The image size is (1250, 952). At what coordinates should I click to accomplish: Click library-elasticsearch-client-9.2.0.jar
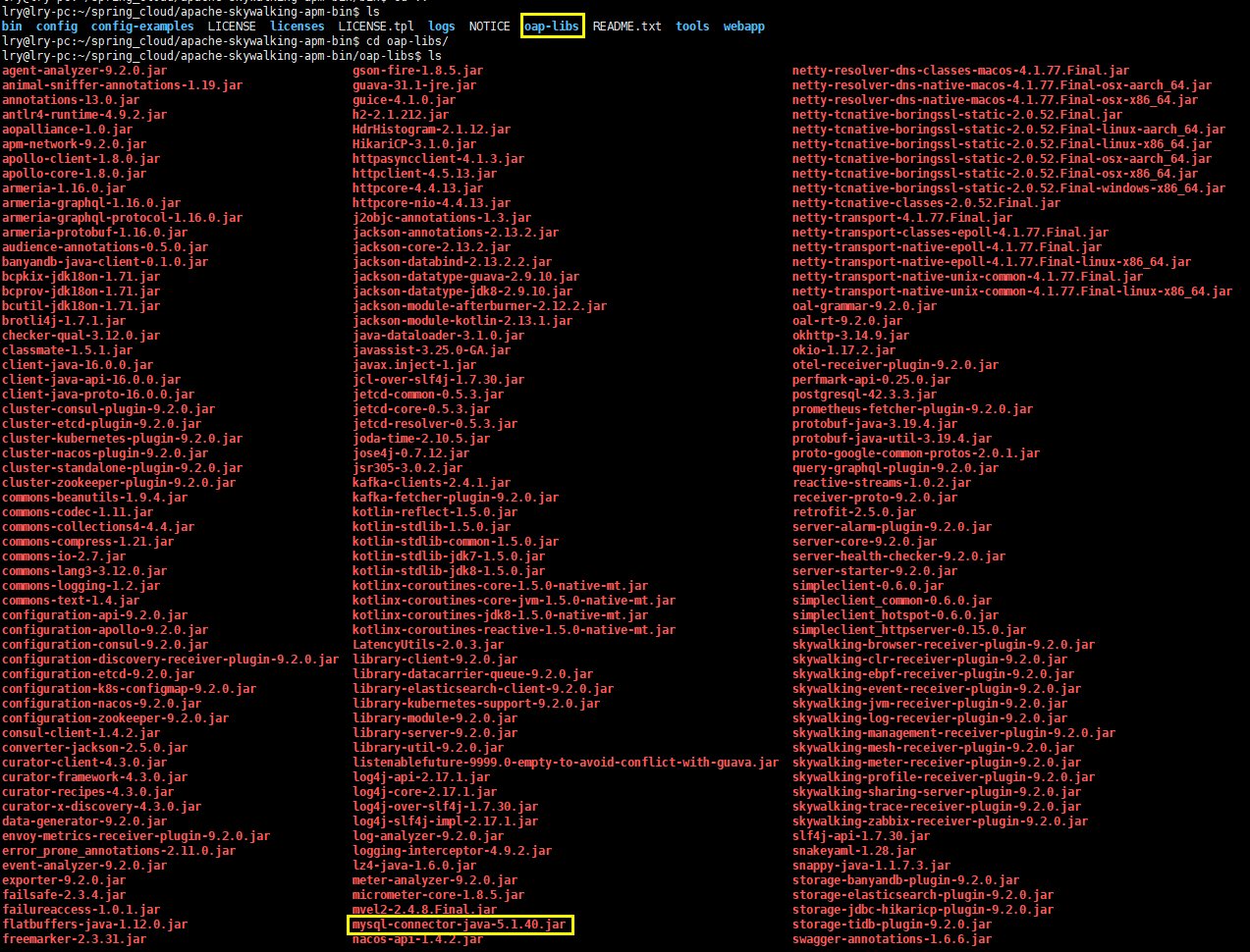tap(483, 689)
